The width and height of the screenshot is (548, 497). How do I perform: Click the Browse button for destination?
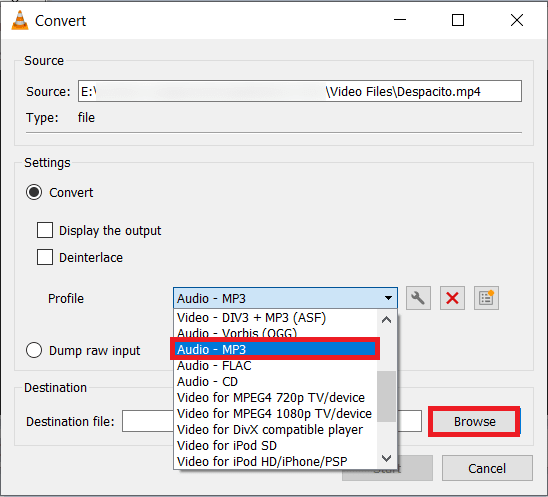475,422
